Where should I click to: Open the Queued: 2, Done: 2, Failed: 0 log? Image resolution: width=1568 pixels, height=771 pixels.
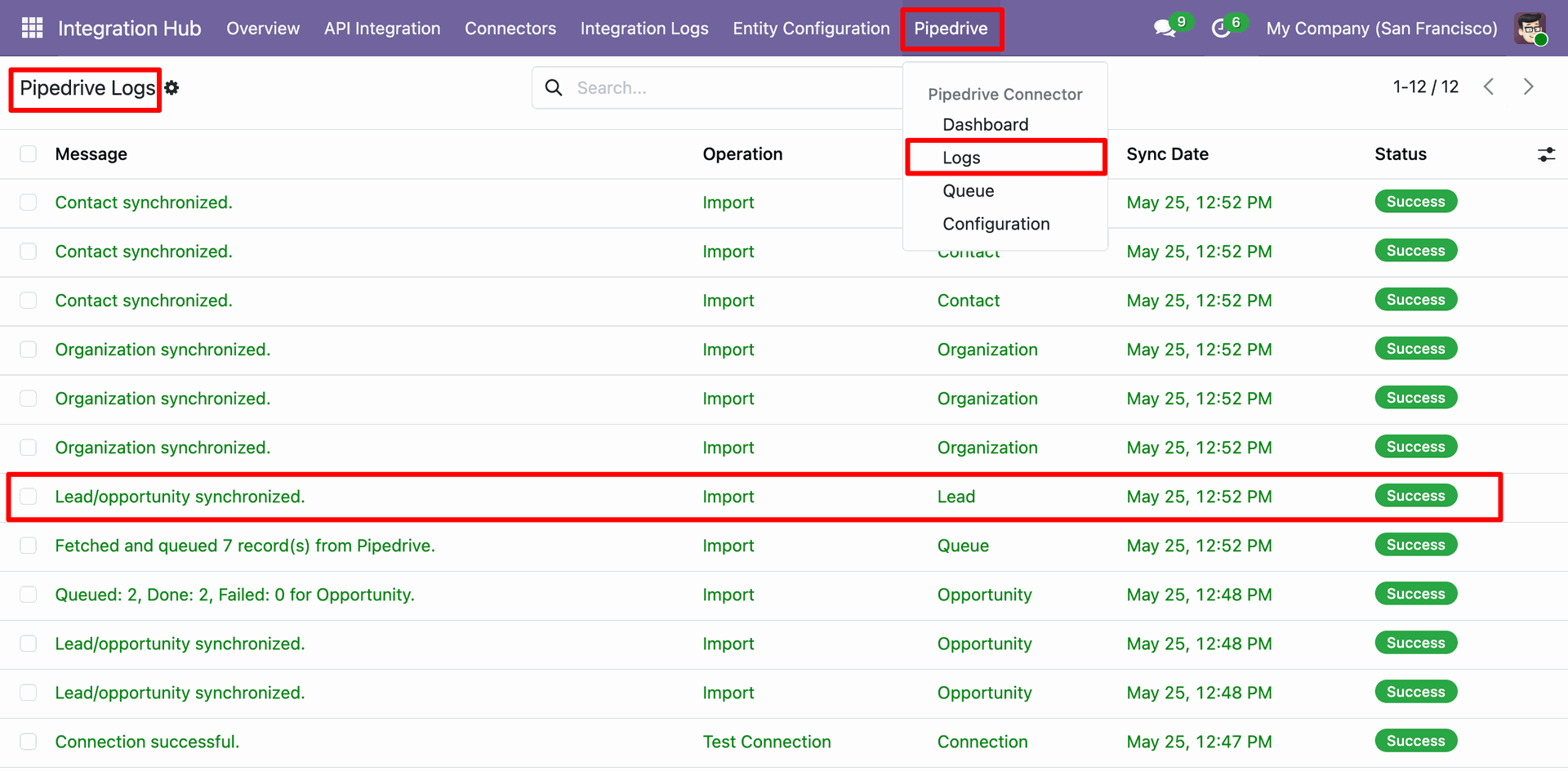coord(234,595)
